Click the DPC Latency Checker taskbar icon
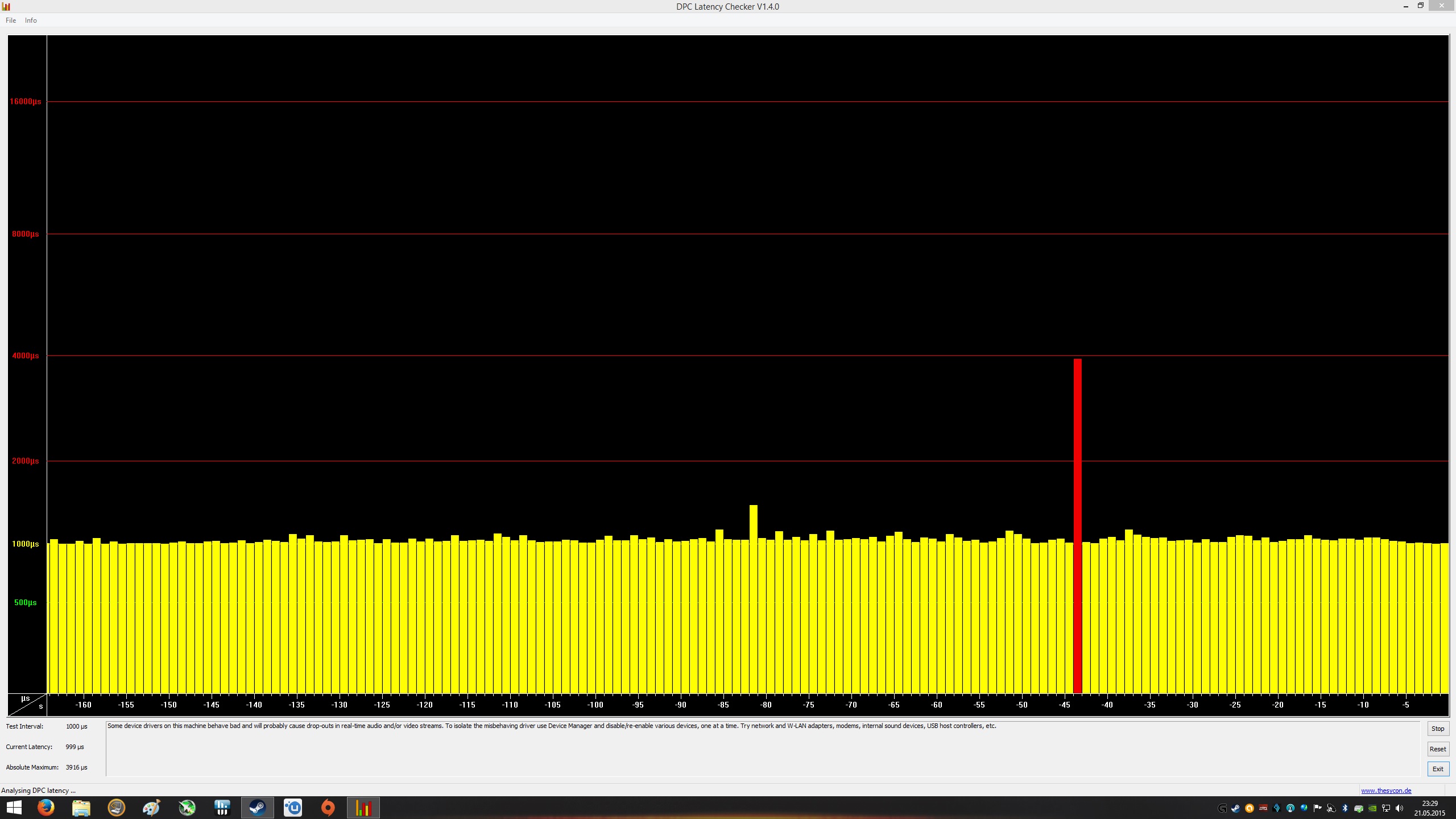 pyautogui.click(x=363, y=808)
